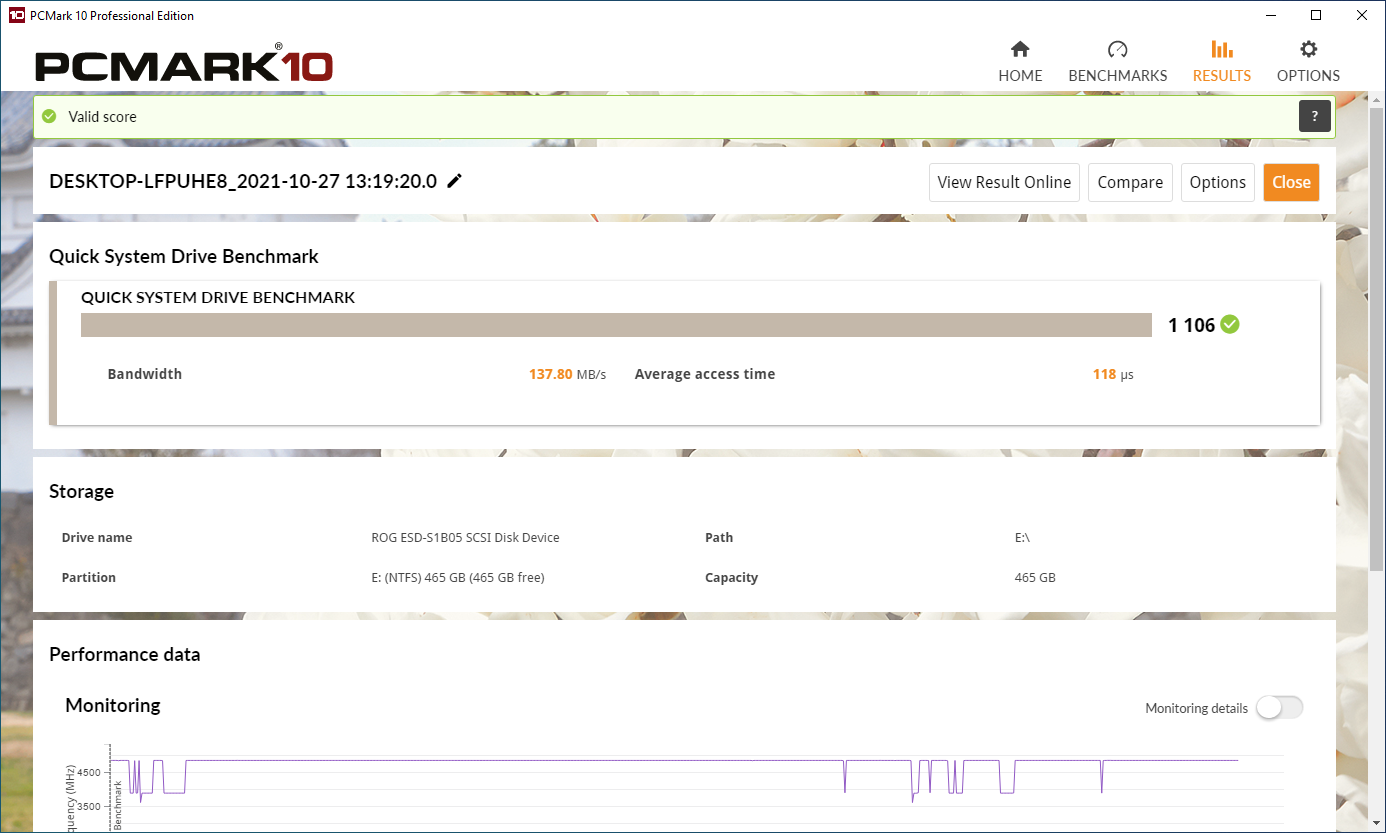1386x833 pixels.
Task: Open the Results bar chart icon
Action: tap(1221, 49)
